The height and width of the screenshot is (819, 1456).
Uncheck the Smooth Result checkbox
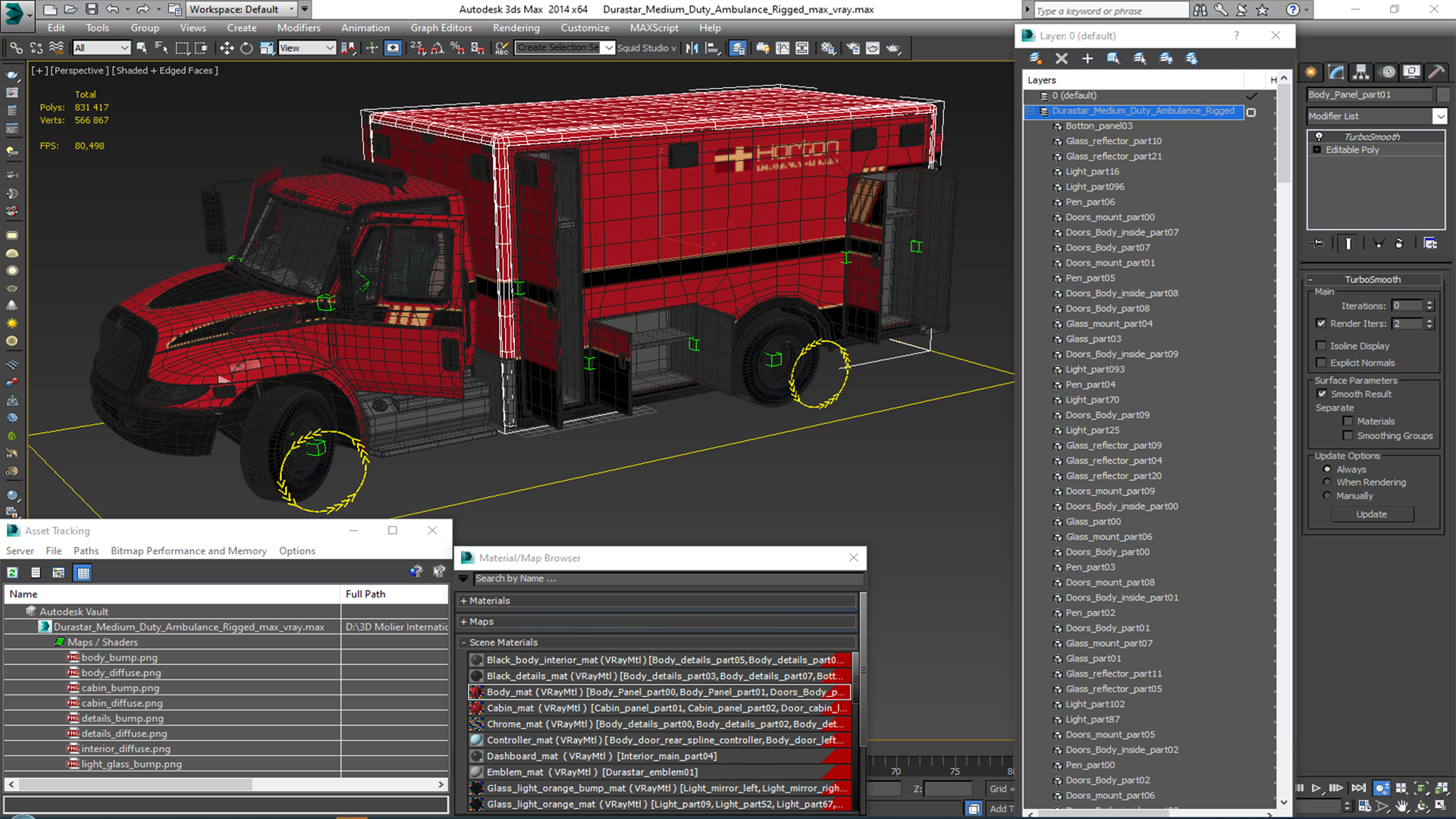coord(1322,394)
